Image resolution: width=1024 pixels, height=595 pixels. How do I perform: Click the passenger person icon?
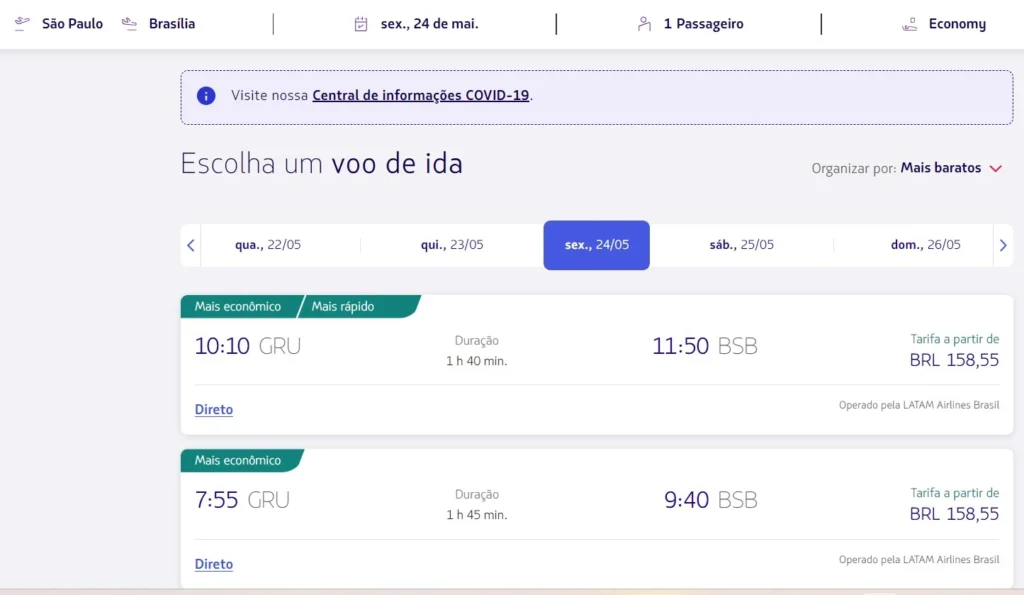pos(644,24)
